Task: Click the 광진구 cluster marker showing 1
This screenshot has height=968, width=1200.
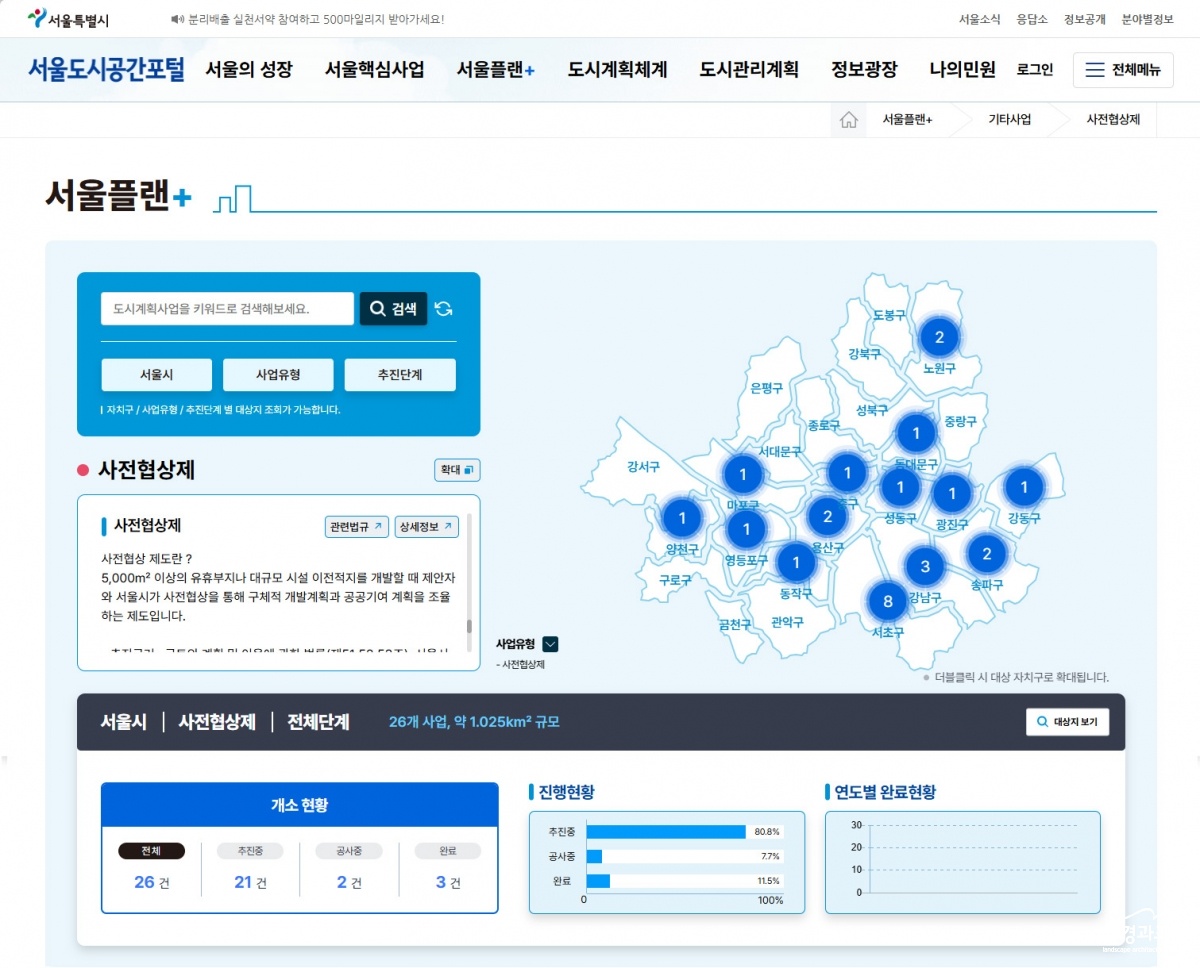Action: (952, 493)
